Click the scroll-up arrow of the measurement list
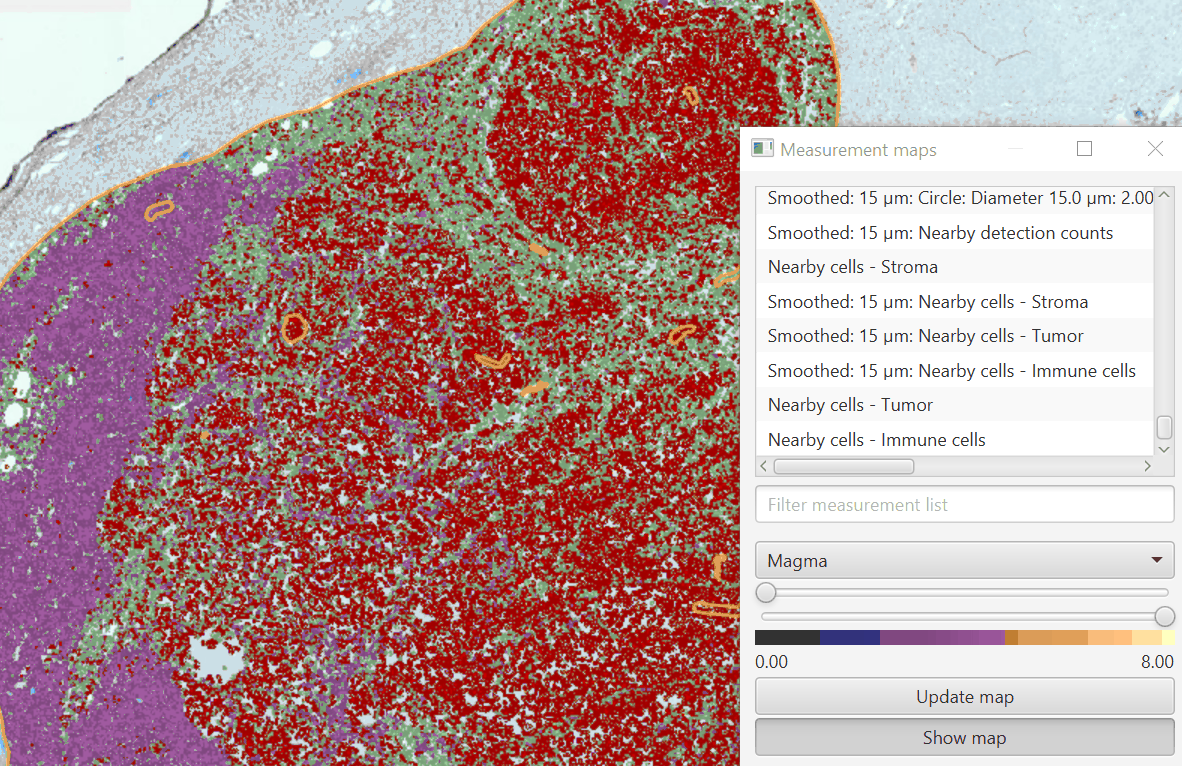 (1163, 195)
